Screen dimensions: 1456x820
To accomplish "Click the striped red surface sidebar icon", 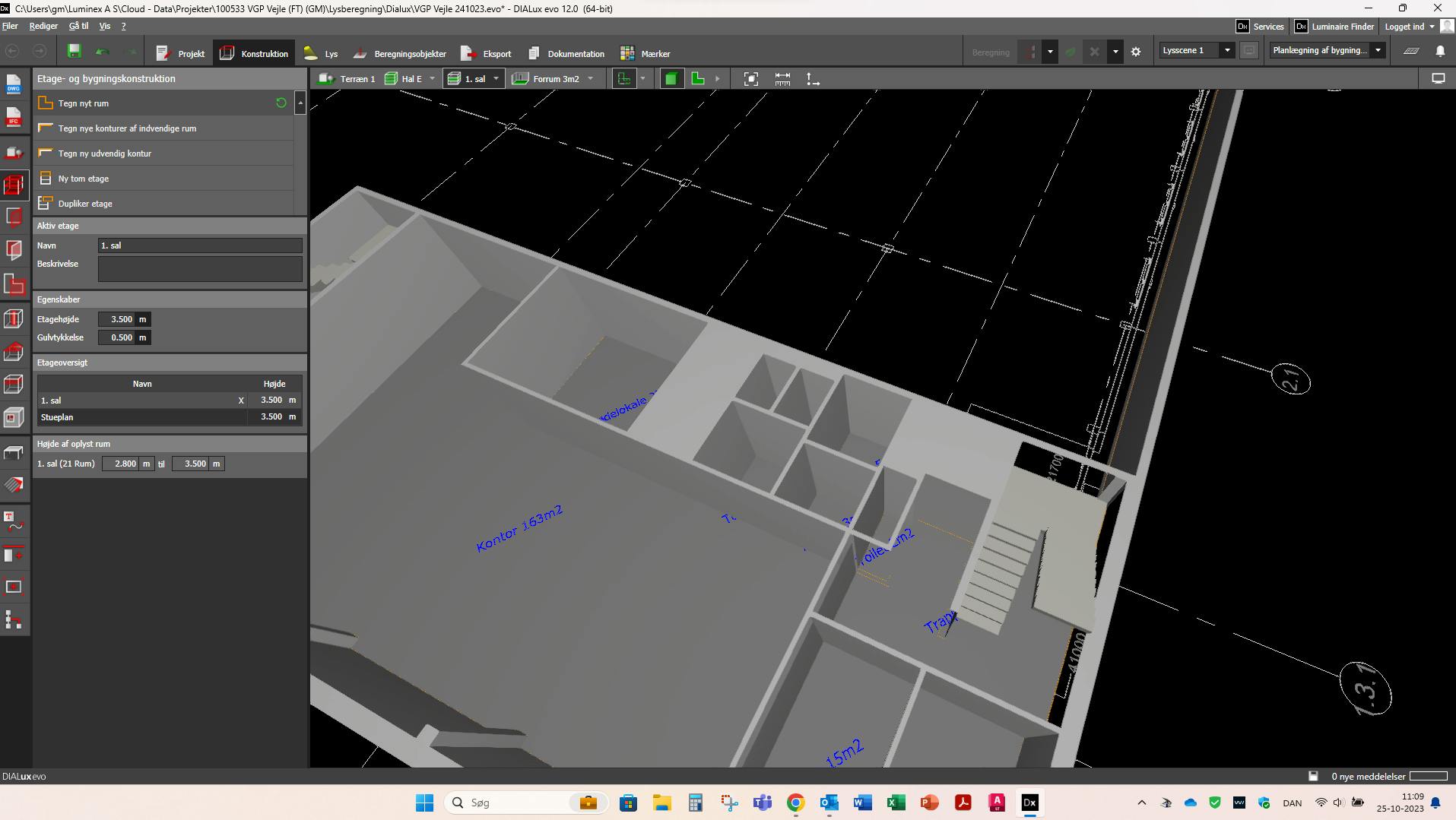I will [x=14, y=485].
